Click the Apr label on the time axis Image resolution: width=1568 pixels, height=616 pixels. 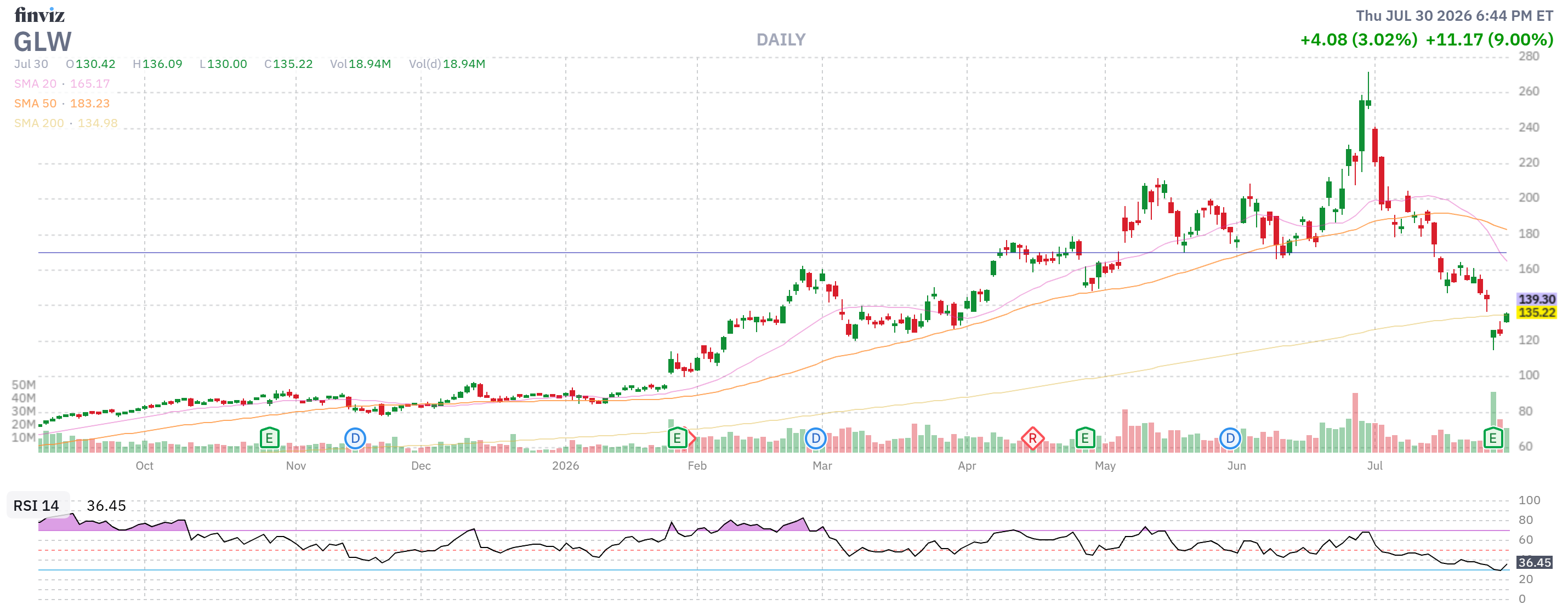(x=967, y=466)
